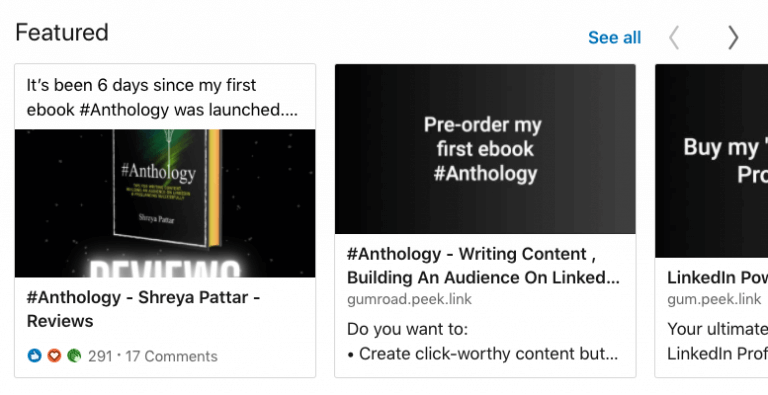Click Create click-worthy content bullet text
Image resolution: width=768 pixels, height=395 pixels.
tap(482, 354)
